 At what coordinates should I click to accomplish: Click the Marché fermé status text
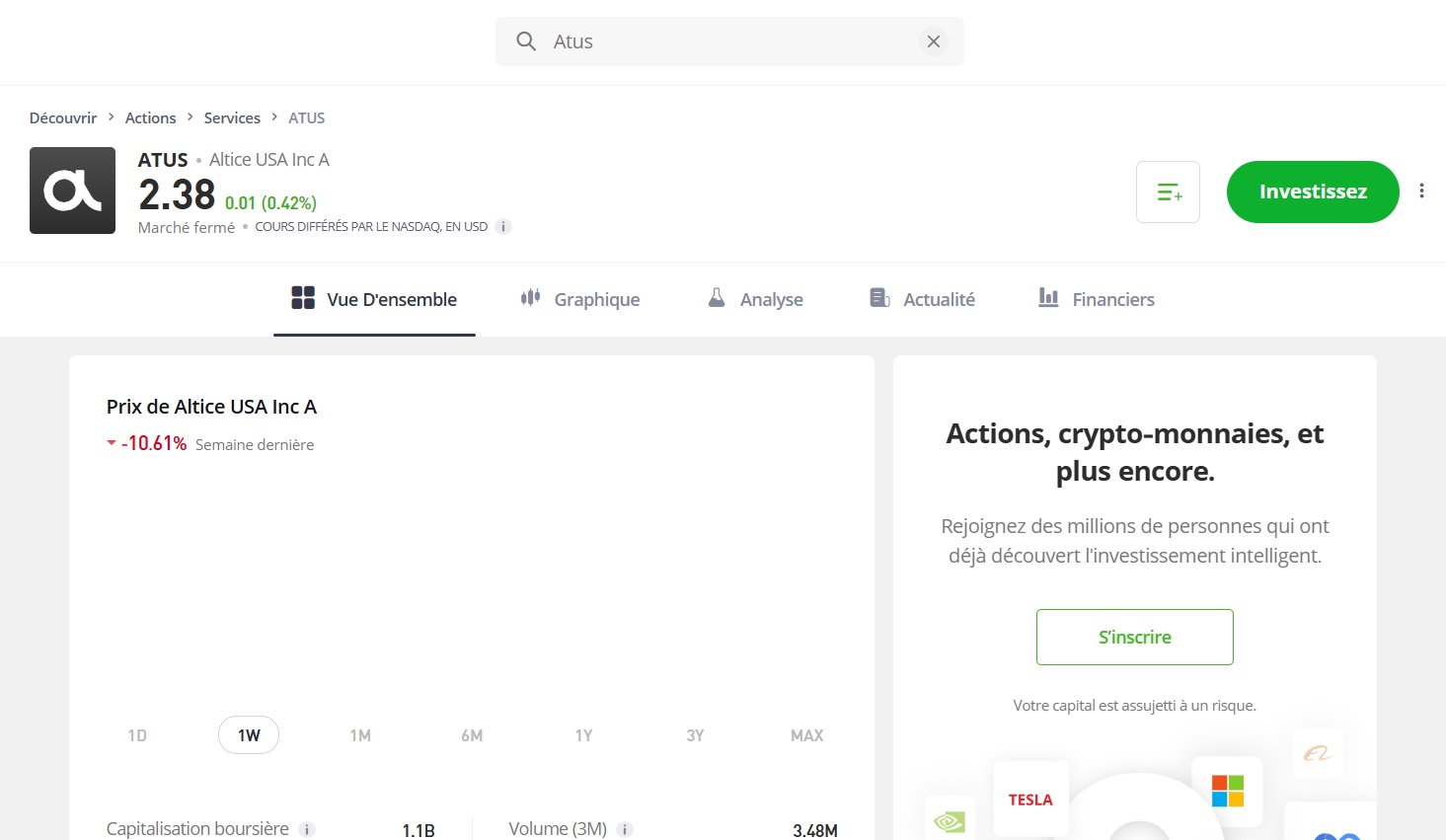click(x=187, y=227)
